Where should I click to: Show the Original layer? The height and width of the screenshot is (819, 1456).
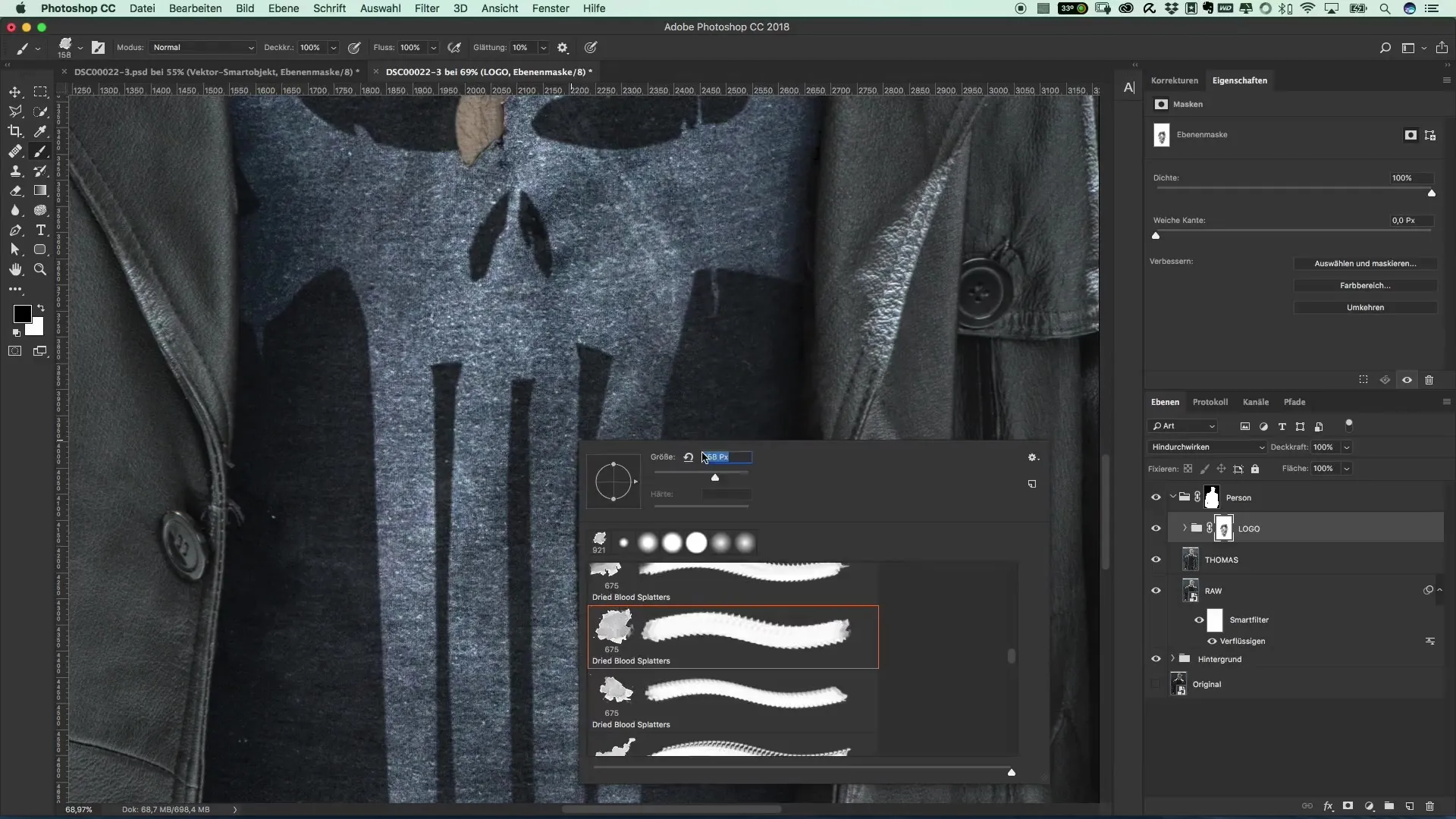(x=1156, y=684)
